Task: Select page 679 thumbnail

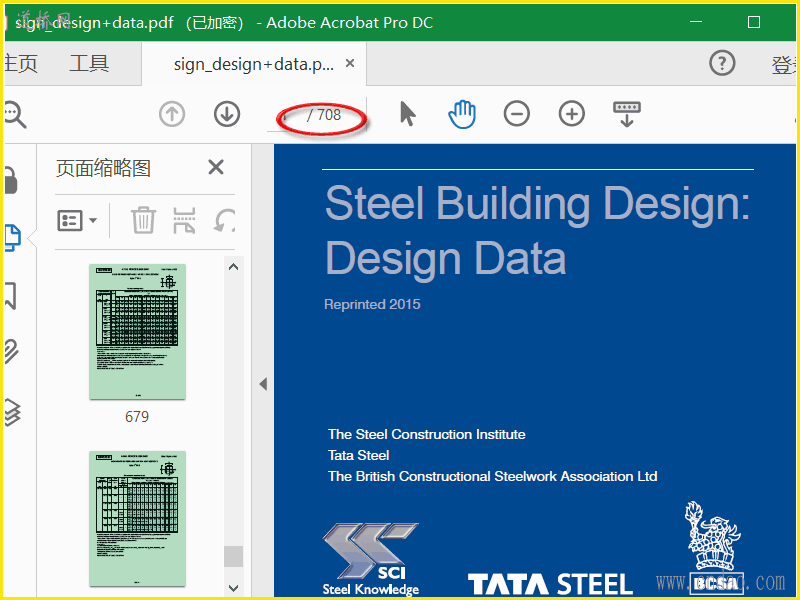Action: (x=137, y=332)
